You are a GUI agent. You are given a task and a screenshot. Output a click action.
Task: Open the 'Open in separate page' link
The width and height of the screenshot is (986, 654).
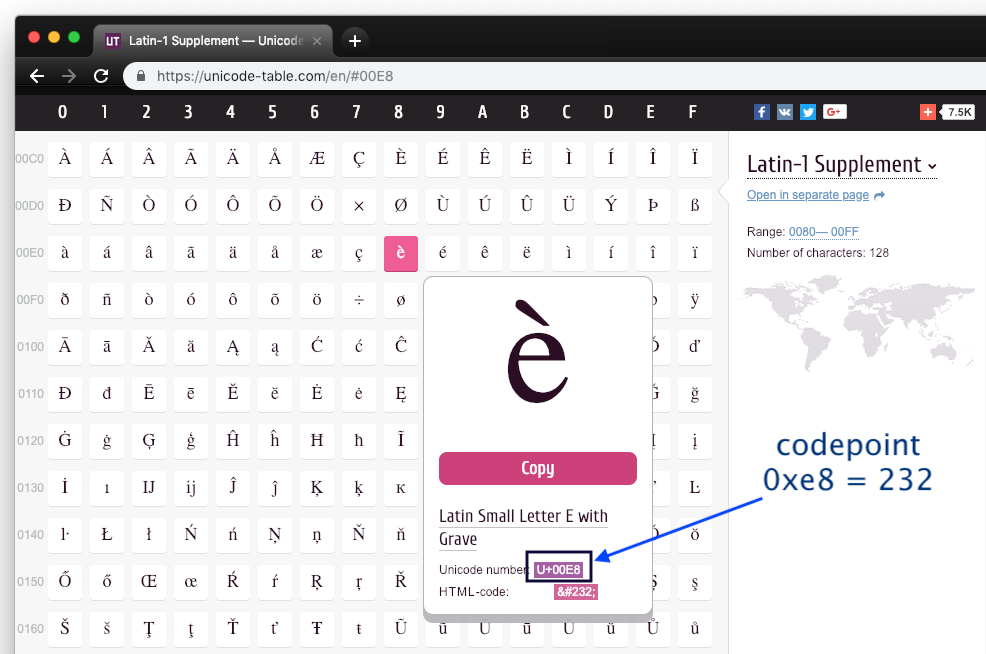(x=808, y=195)
